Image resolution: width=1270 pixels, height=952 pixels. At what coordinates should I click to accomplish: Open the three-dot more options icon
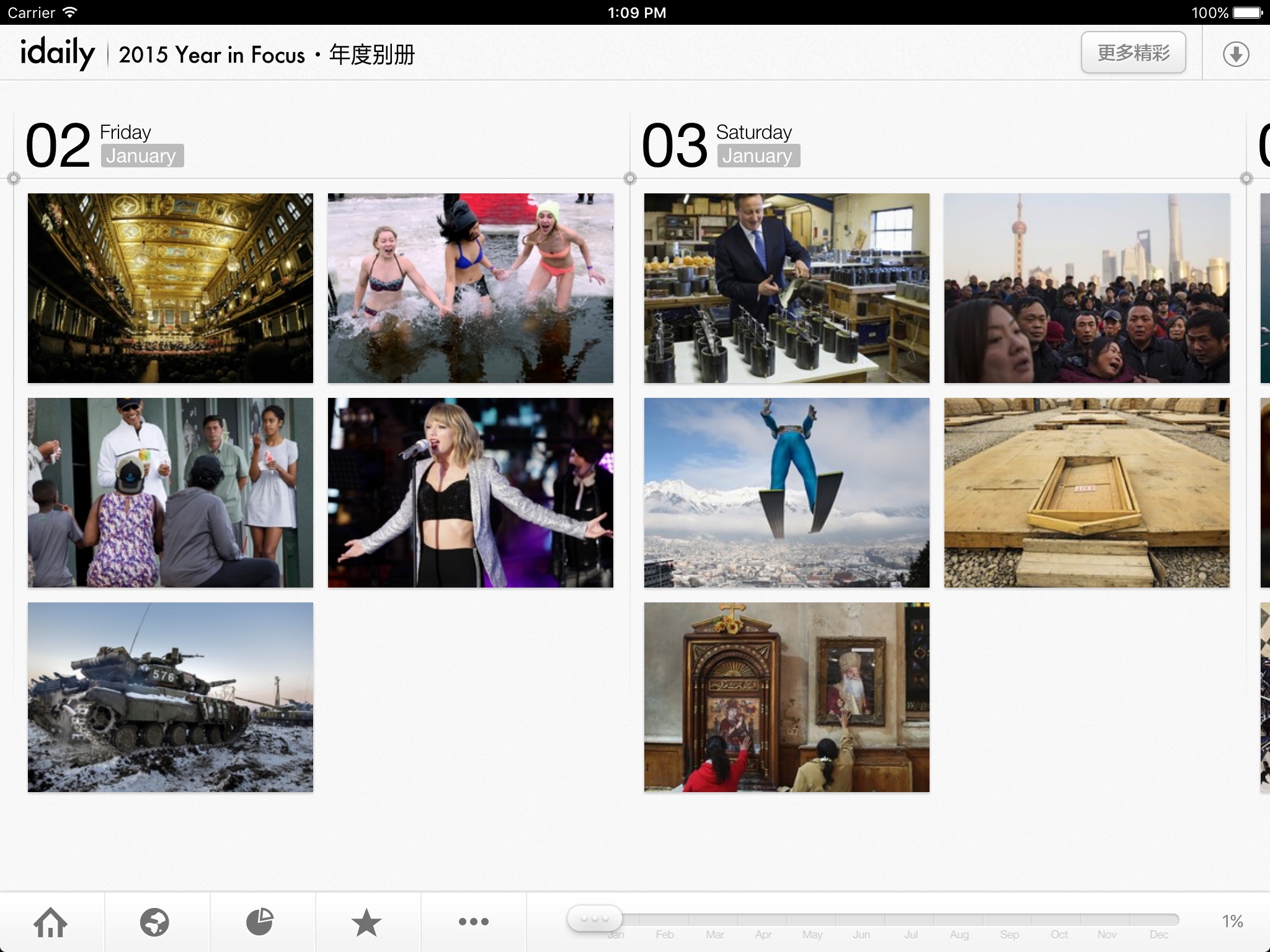pyautogui.click(x=473, y=922)
